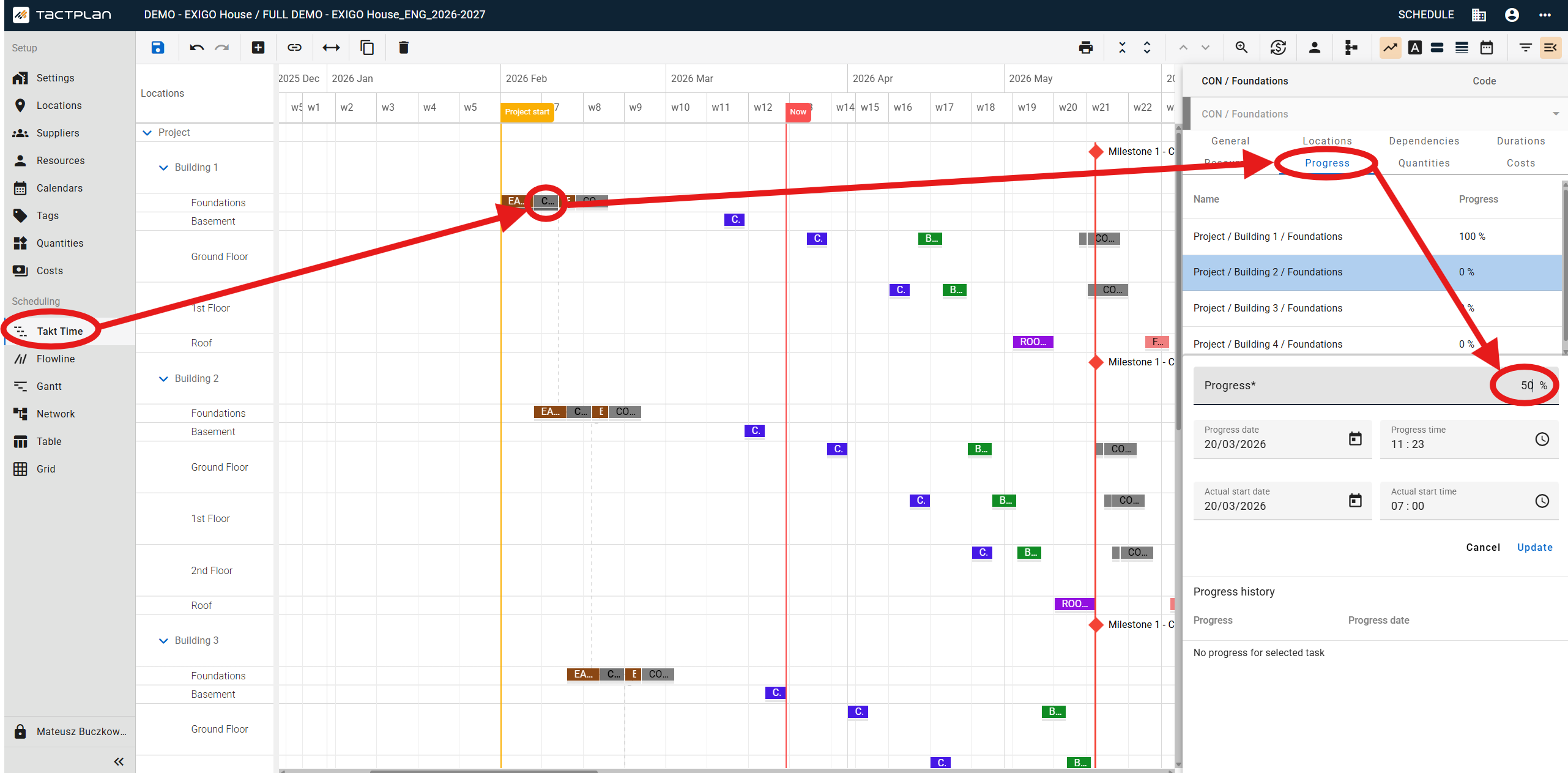
Task: Click the TactPlan logo
Action: pos(62,15)
